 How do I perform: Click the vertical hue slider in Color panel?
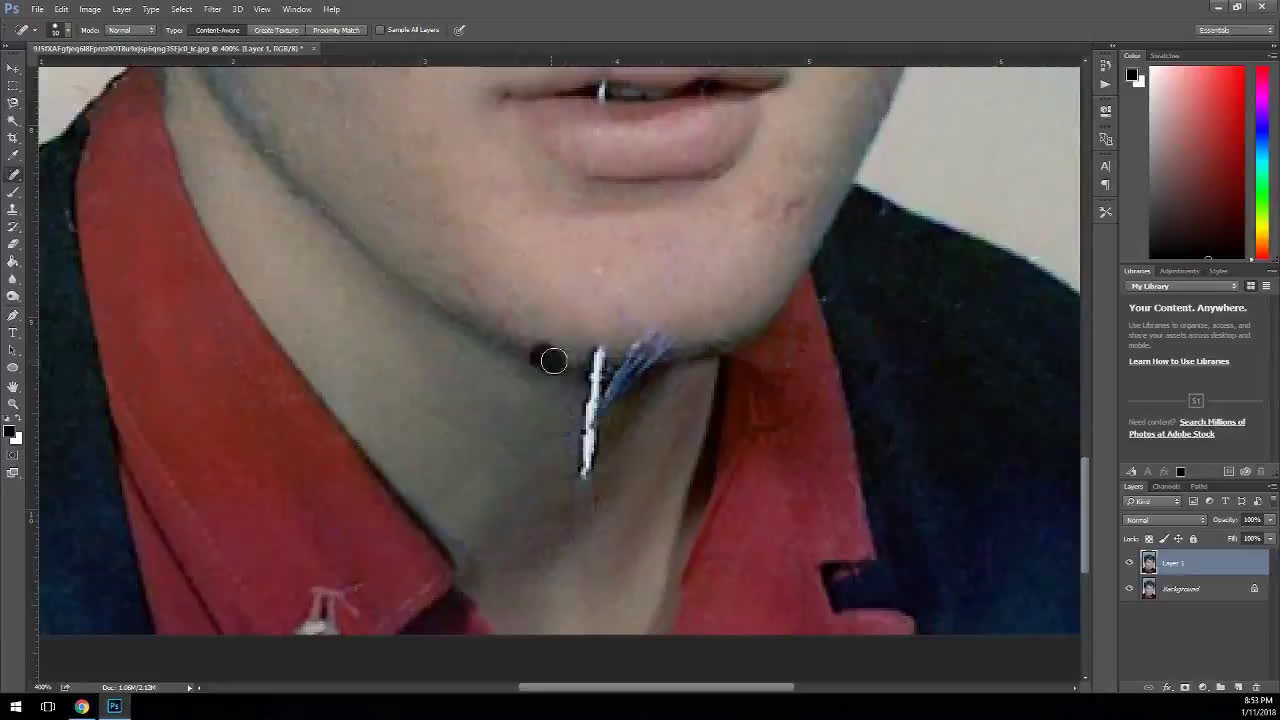pyautogui.click(x=1261, y=160)
